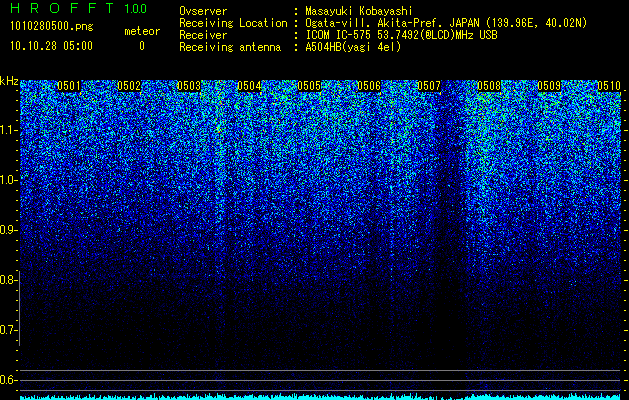
Task: Click the 0508 time marker
Action: tap(489, 86)
